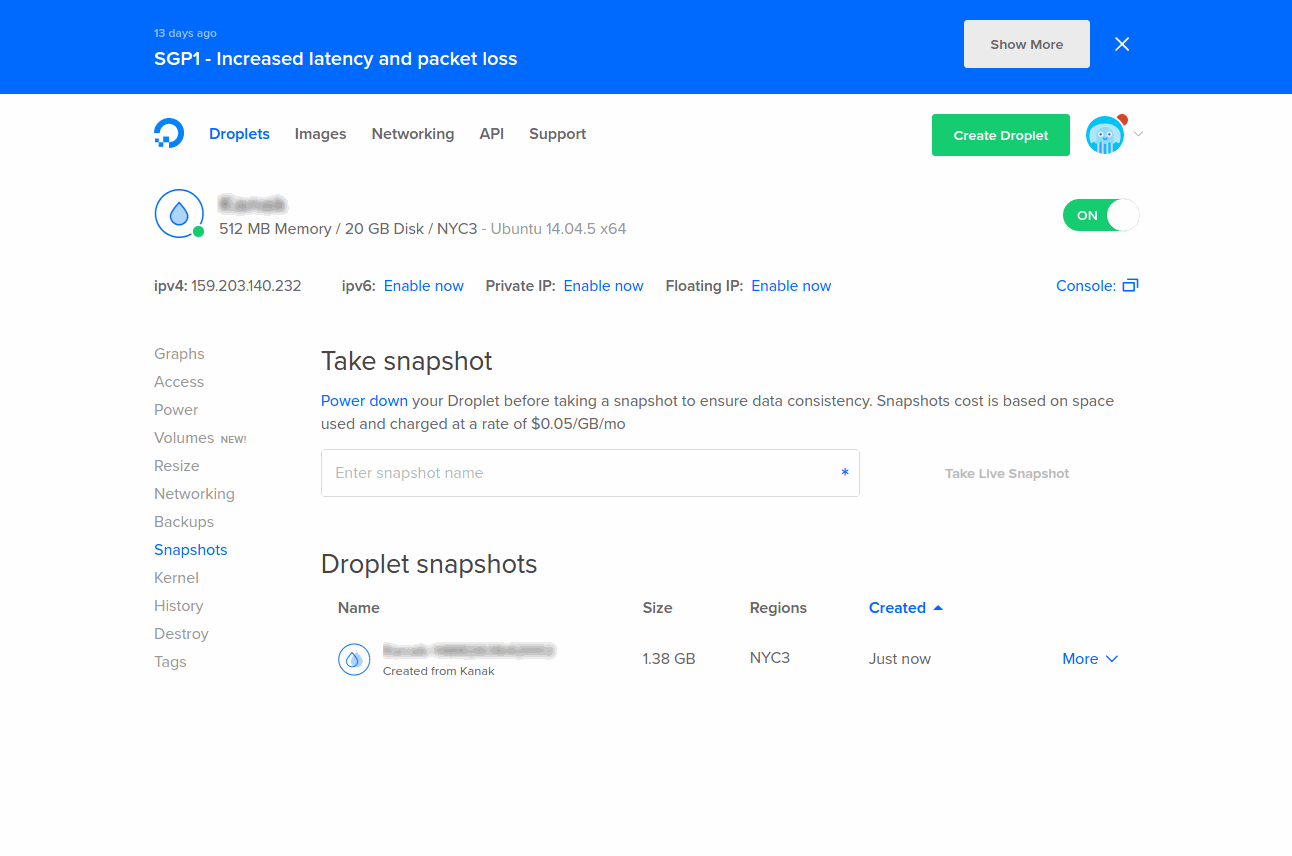This screenshot has height=856, width=1292.
Task: Select History in the sidebar
Action: click(x=179, y=606)
